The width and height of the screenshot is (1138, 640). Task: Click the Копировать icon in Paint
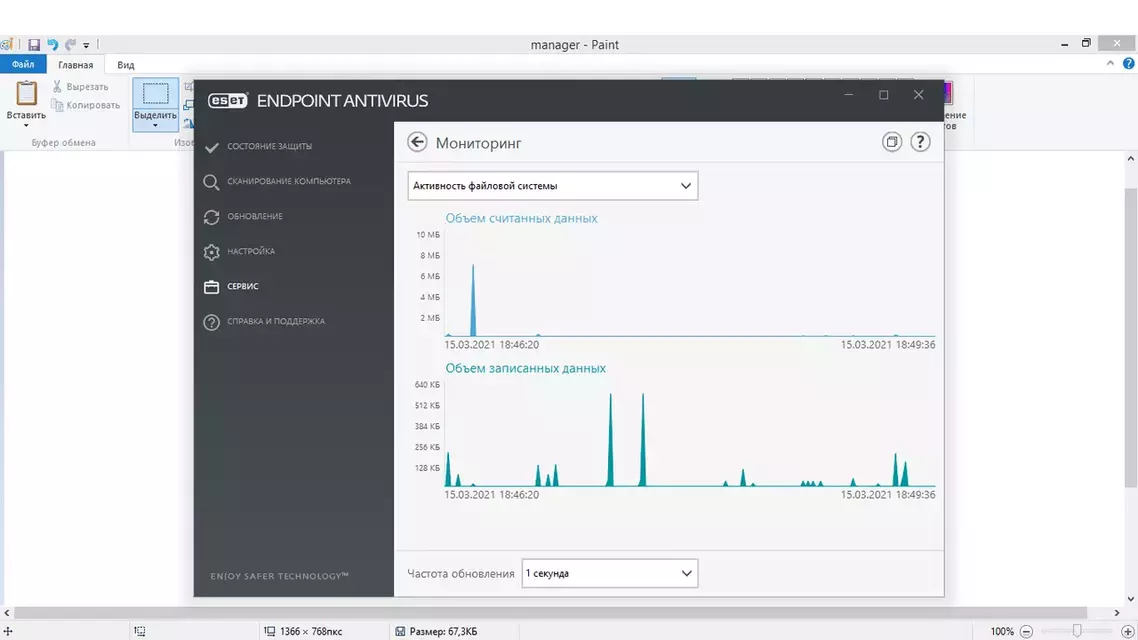coord(57,105)
